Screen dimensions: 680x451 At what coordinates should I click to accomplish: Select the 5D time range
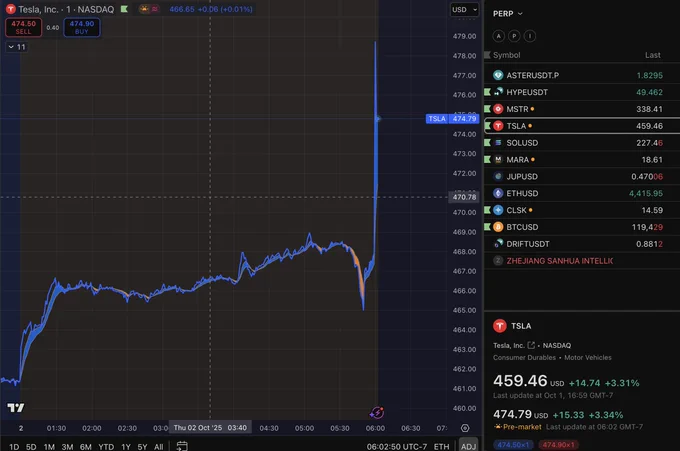[x=31, y=446]
